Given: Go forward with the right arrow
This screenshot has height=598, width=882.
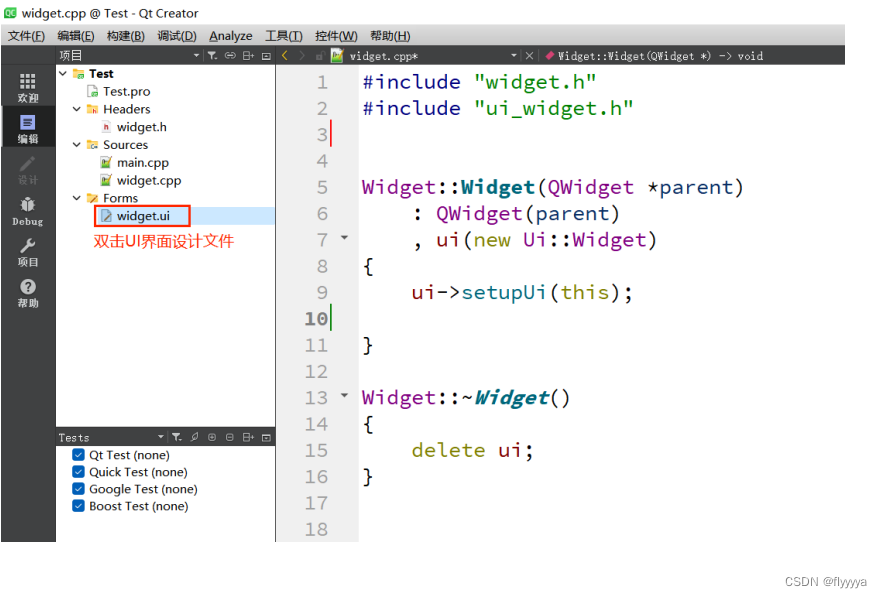Looking at the screenshot, I should tap(302, 55).
